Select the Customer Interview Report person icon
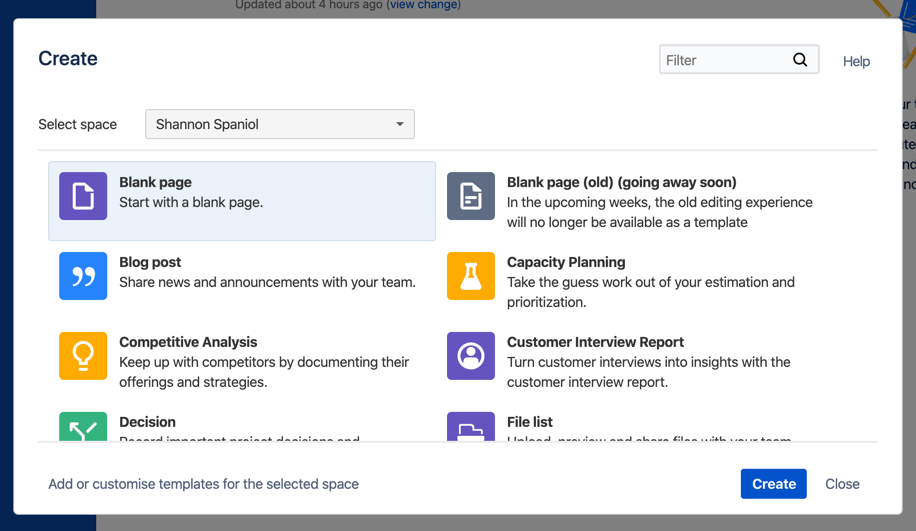Image resolution: width=916 pixels, height=531 pixels. click(471, 356)
